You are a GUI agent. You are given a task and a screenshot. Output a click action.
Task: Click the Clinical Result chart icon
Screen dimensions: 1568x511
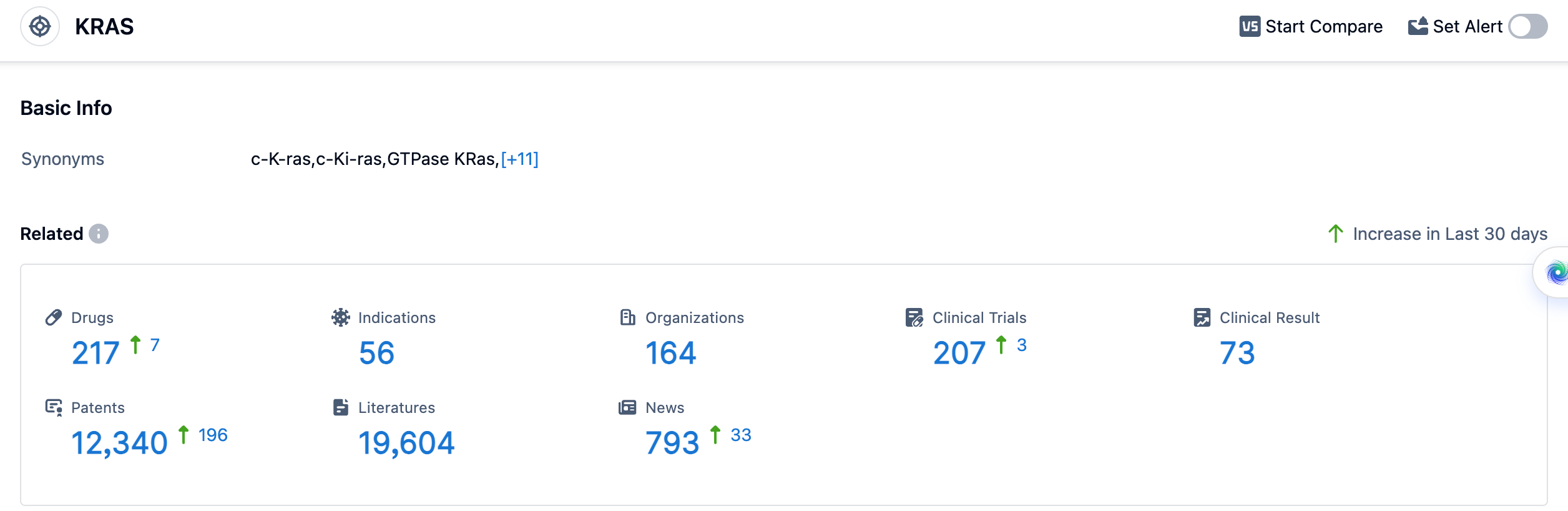pos(1202,318)
